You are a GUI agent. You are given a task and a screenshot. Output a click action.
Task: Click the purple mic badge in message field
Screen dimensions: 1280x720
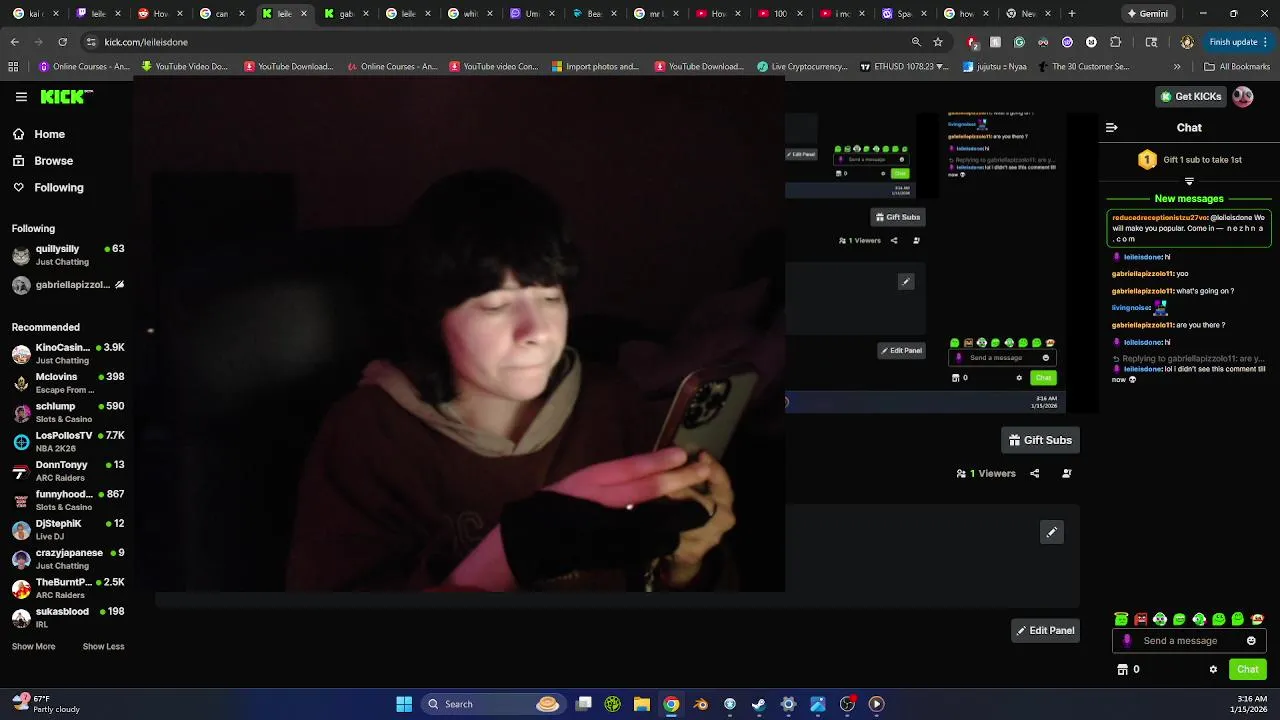tap(1127, 641)
